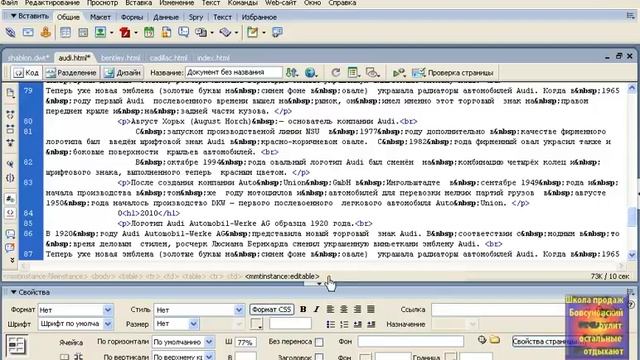This screenshot has width=640, height=360.
Task: Open the Размер dropdown
Action: 193,324
